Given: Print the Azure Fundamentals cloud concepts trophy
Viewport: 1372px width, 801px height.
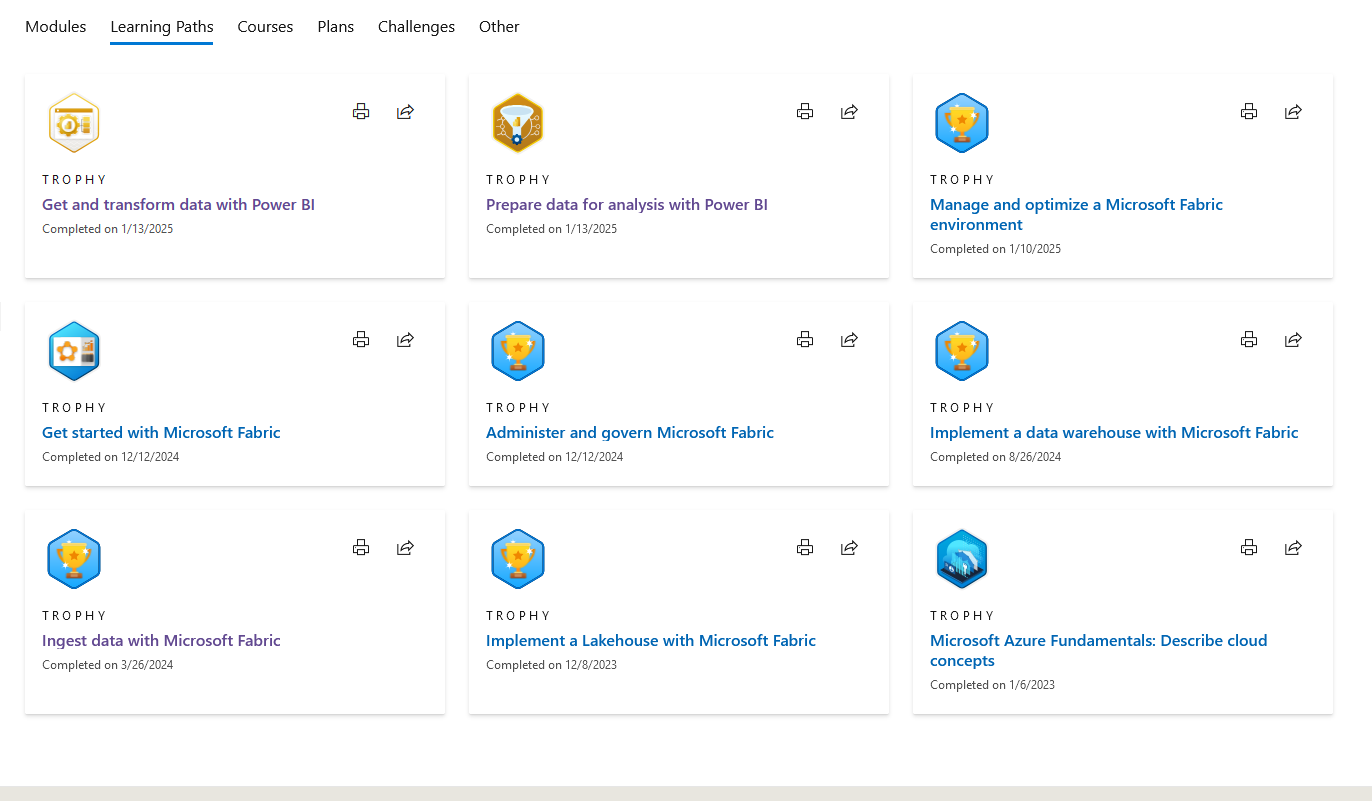Looking at the screenshot, I should tap(1249, 548).
